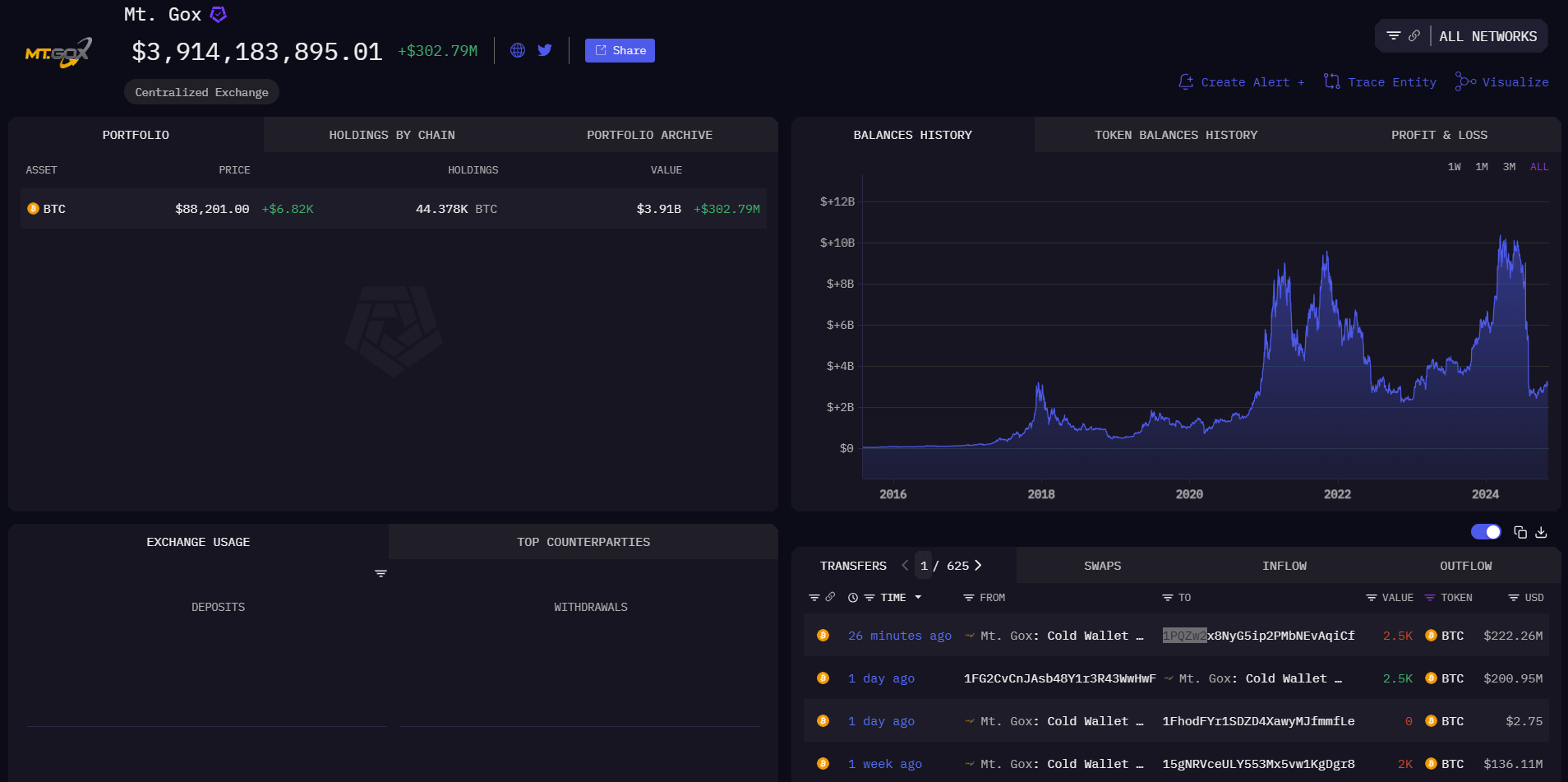Click the filter icon in Exchange Usage panel

[x=380, y=573]
